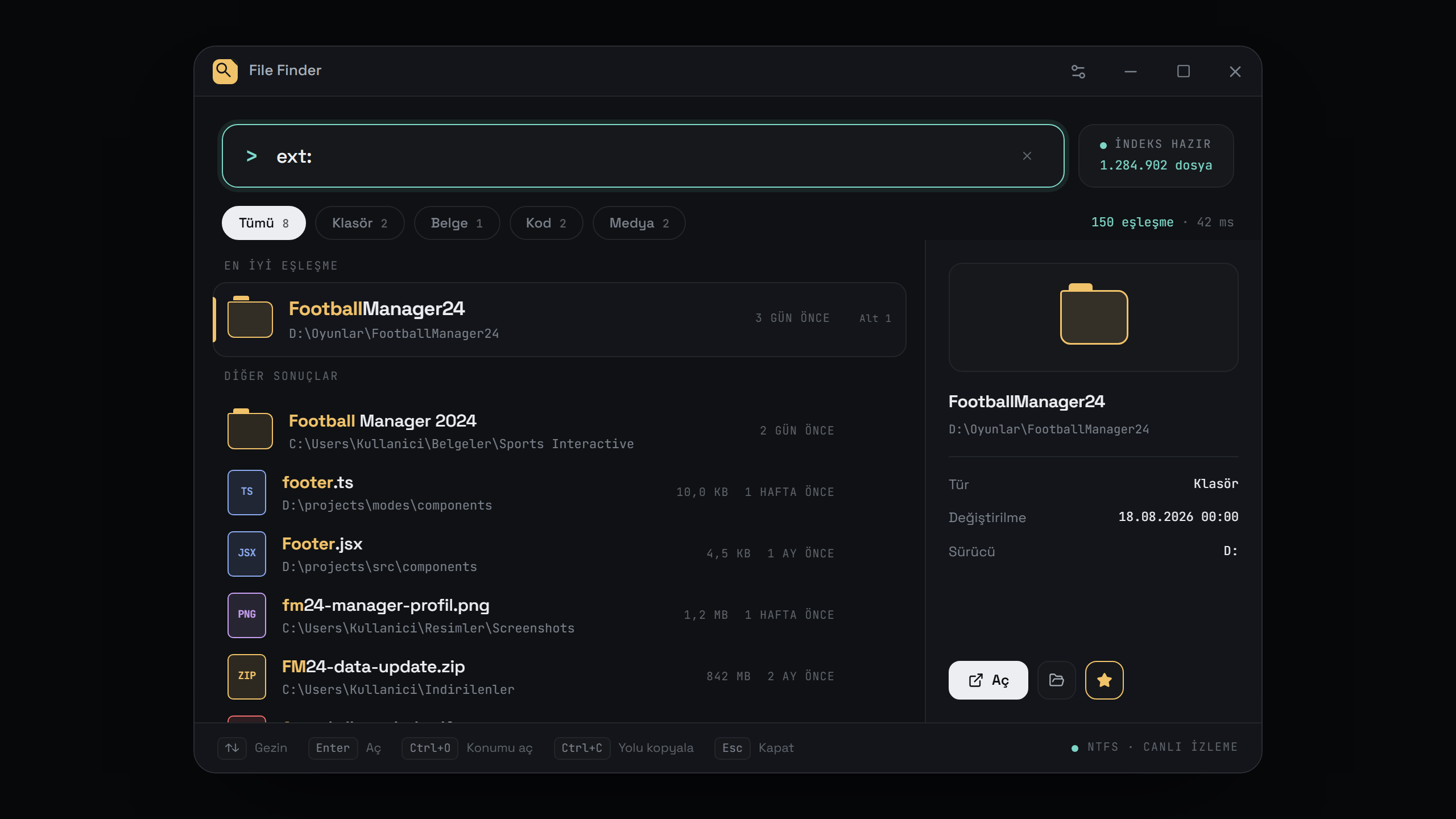The image size is (1456, 819).
Task: Switch to the Medya filter tab
Action: (639, 223)
